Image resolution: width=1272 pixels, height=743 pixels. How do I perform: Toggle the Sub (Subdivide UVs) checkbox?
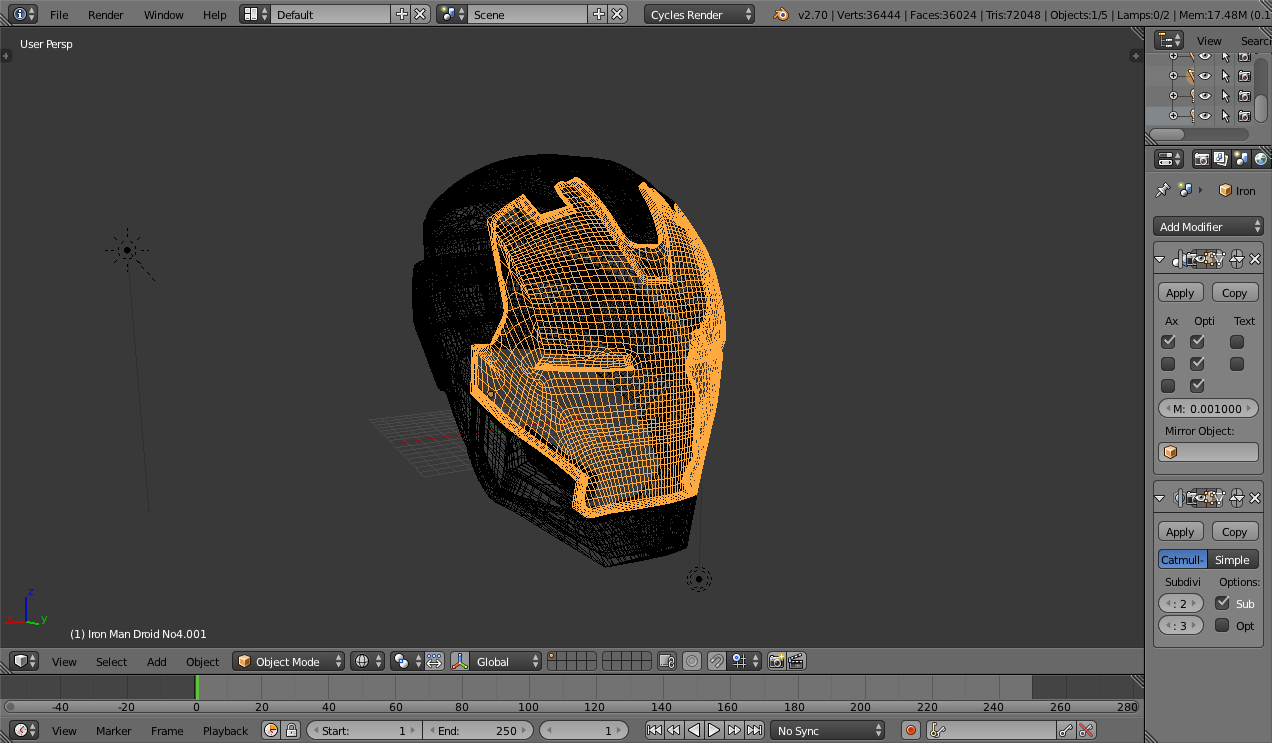(1222, 603)
